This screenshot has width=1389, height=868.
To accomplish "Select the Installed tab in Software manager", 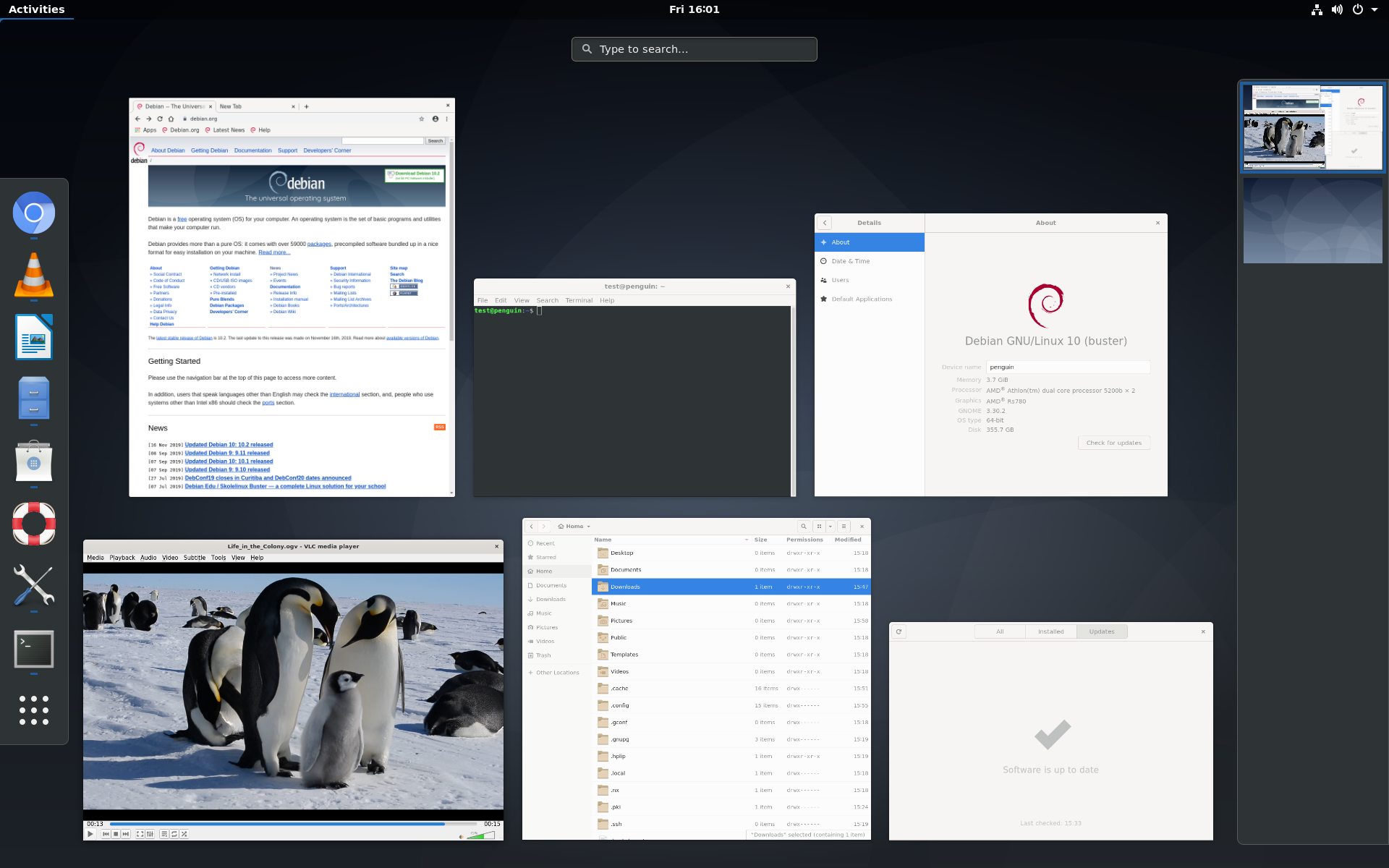I will tap(1051, 631).
